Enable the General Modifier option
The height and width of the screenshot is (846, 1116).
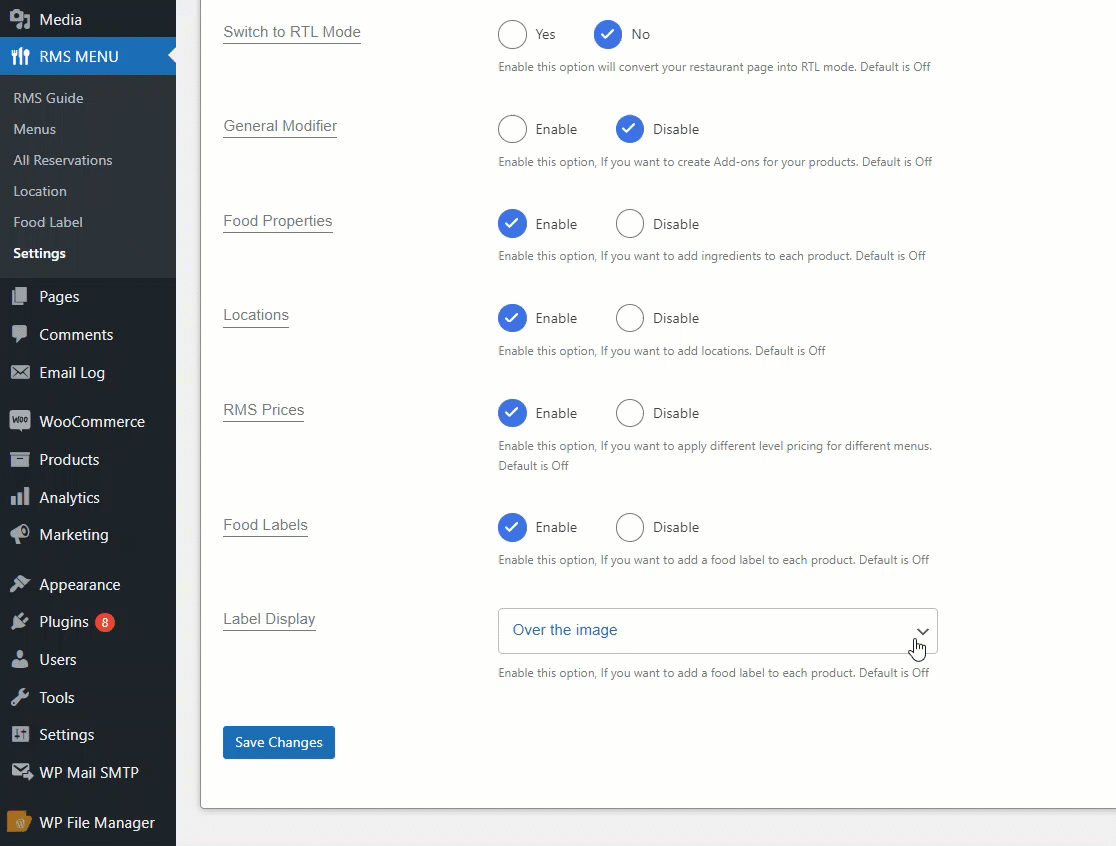click(x=512, y=129)
